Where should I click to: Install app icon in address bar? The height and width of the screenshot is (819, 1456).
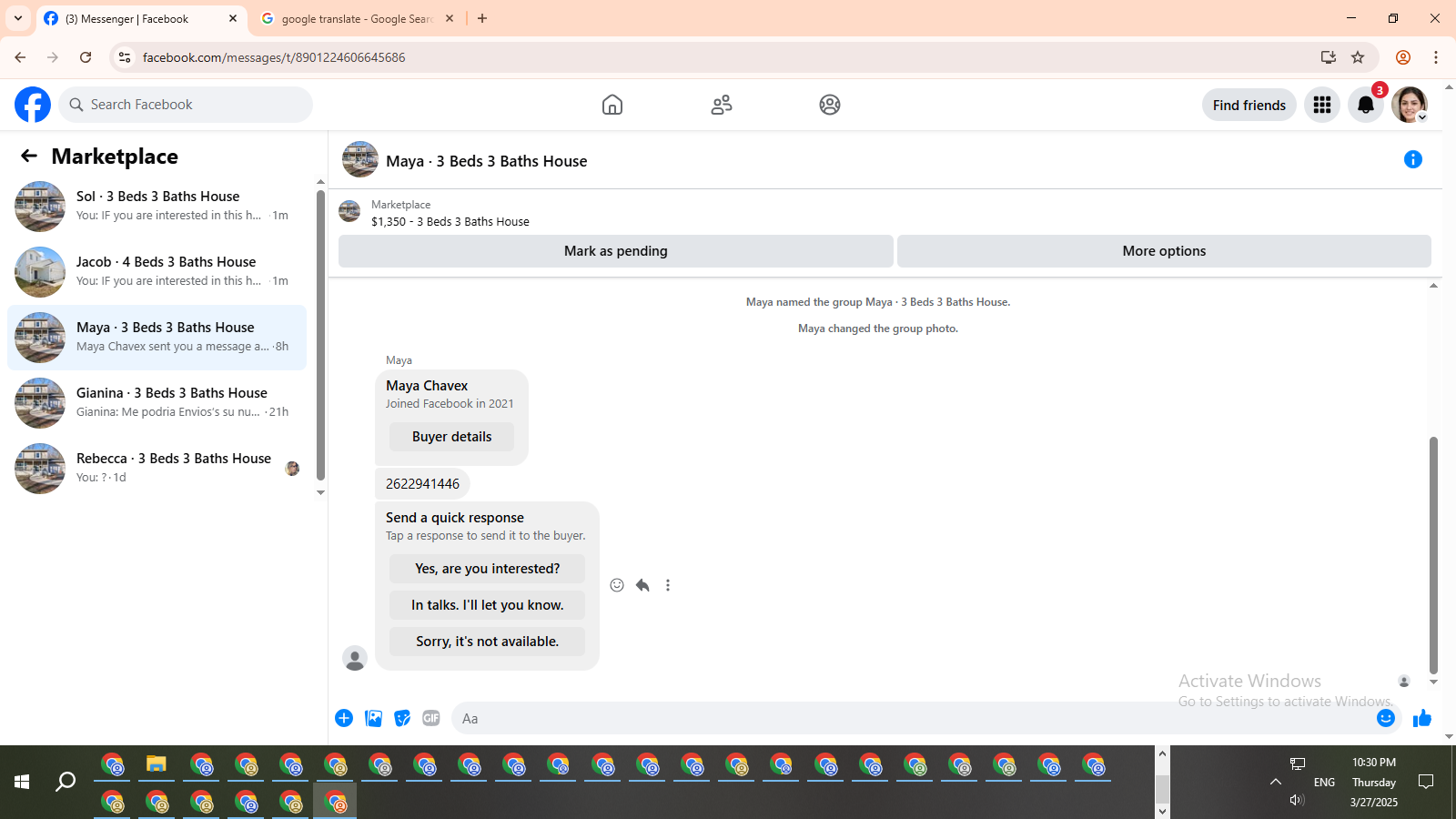point(1329,57)
